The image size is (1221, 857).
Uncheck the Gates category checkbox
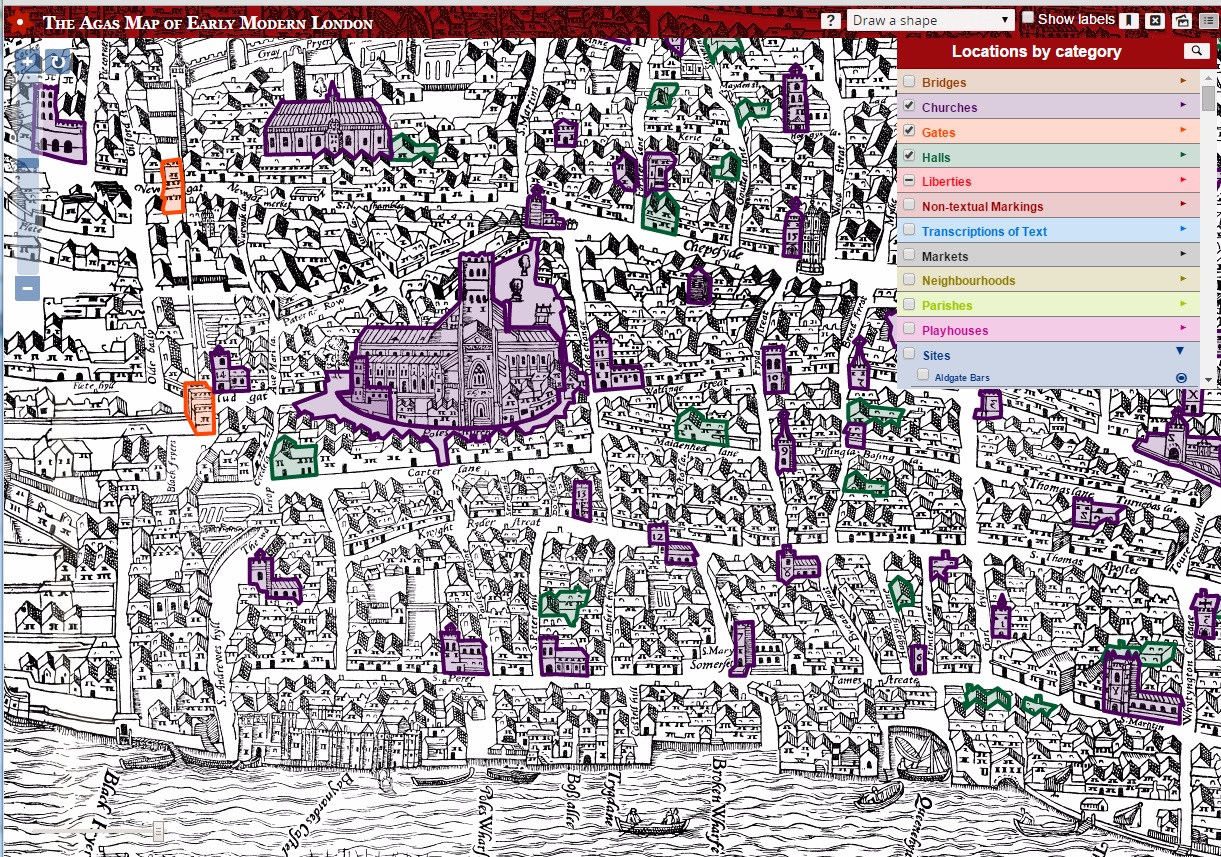click(909, 131)
